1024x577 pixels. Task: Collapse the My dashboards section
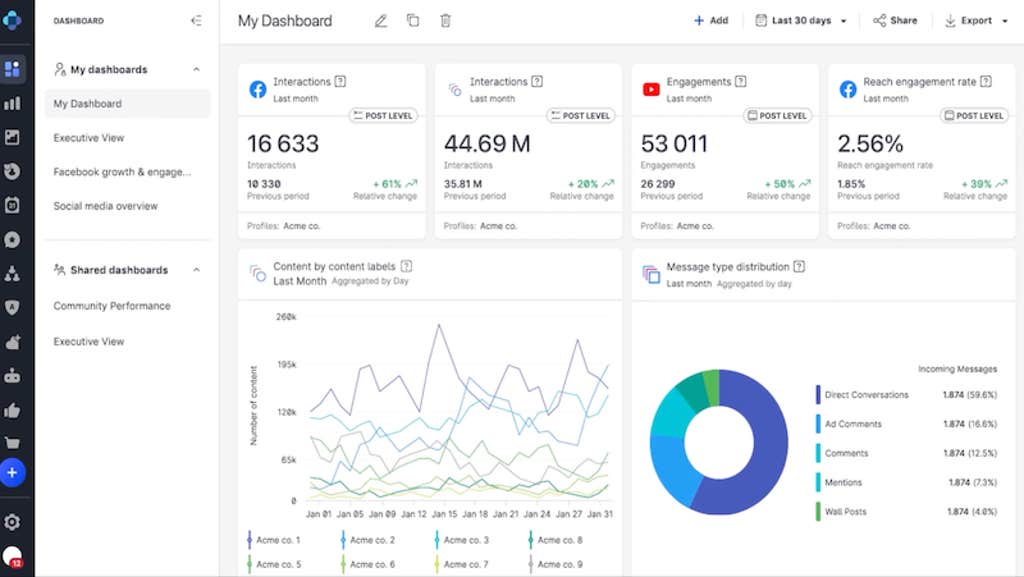click(x=196, y=70)
